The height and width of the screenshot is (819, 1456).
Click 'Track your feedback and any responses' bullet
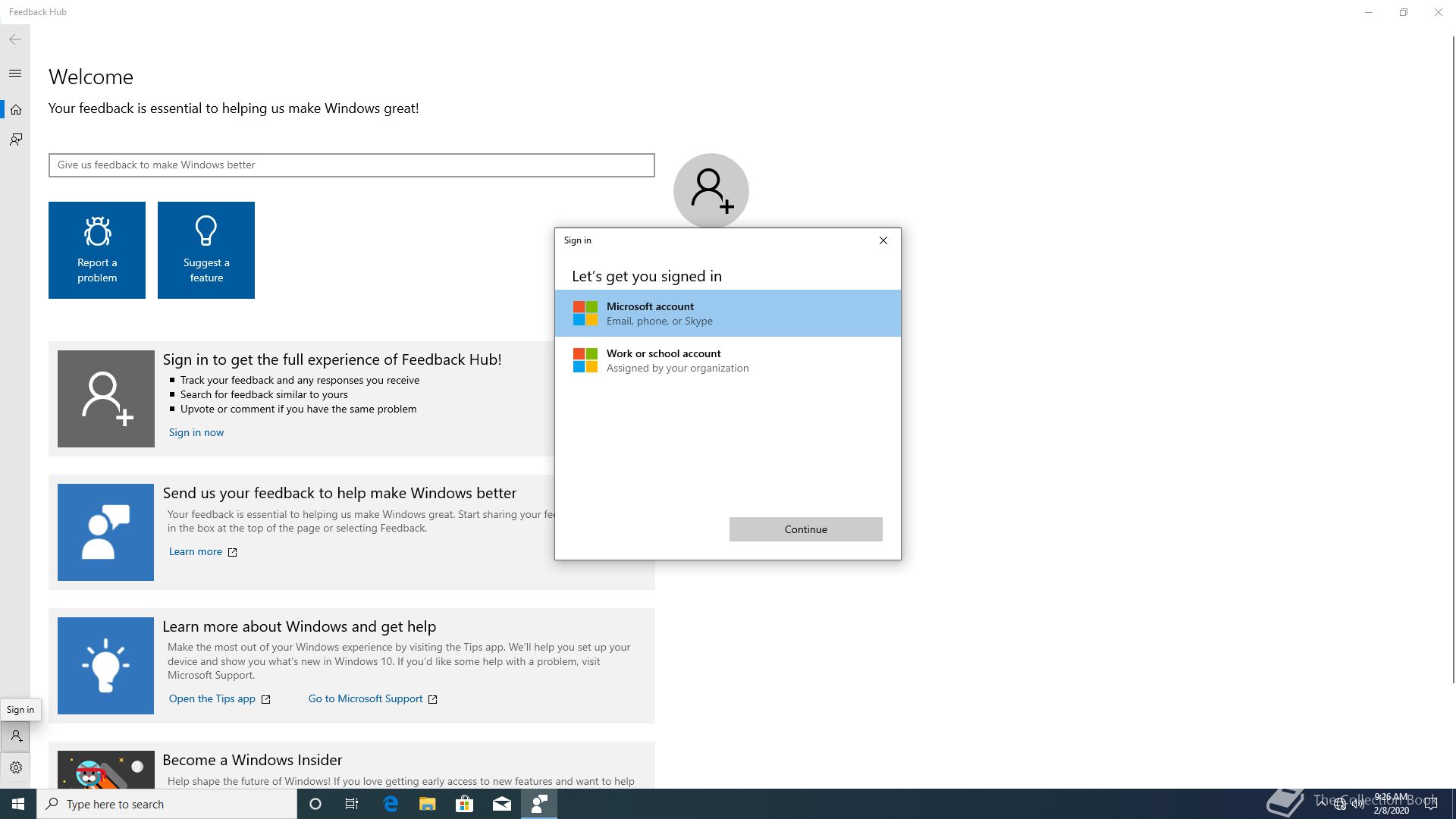coord(300,380)
